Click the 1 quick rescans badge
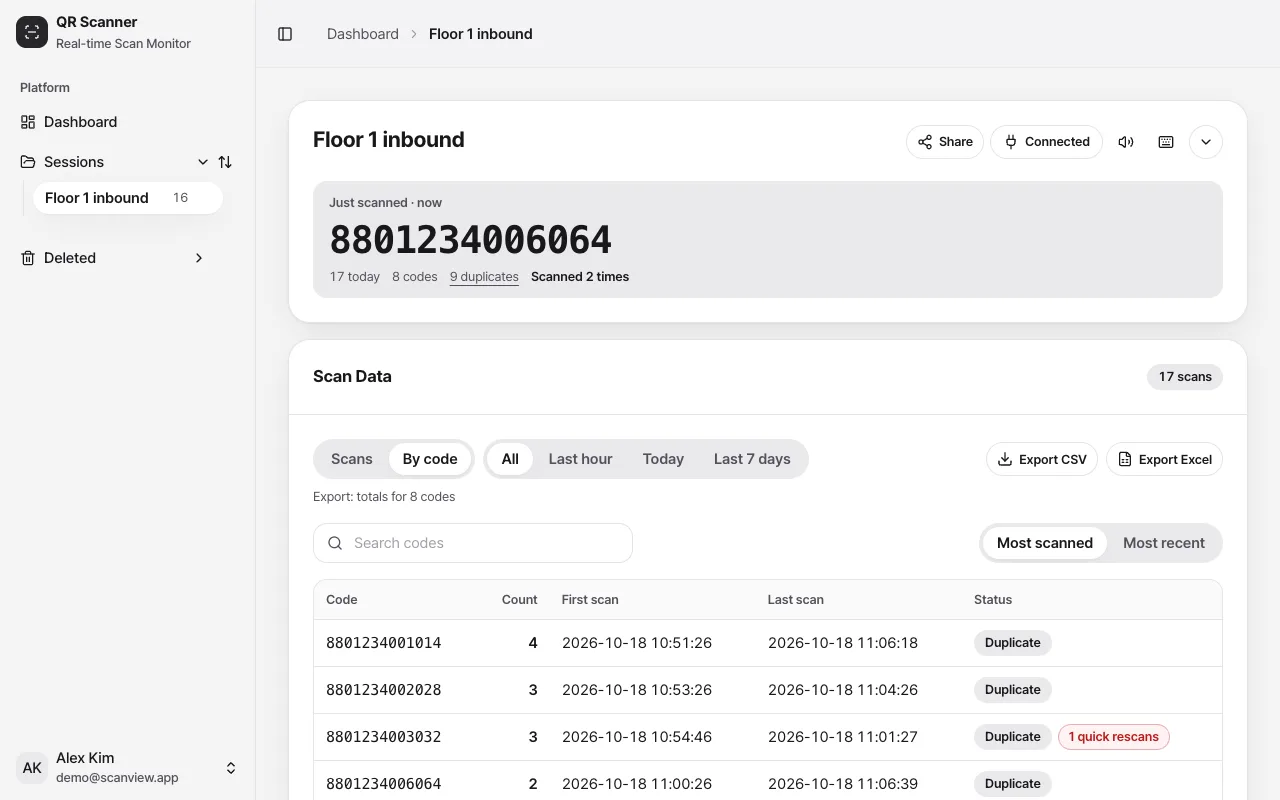The image size is (1280, 800). click(x=1114, y=737)
